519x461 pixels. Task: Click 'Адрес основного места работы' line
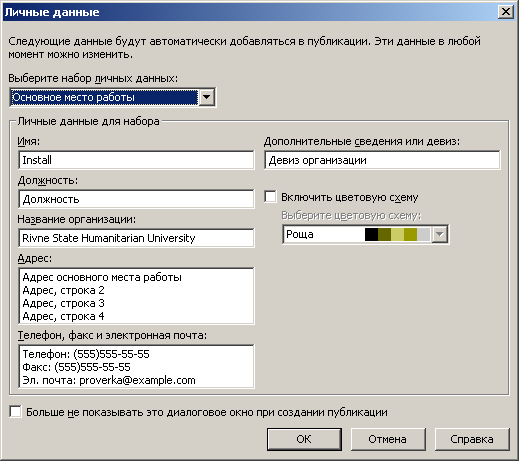click(102, 277)
